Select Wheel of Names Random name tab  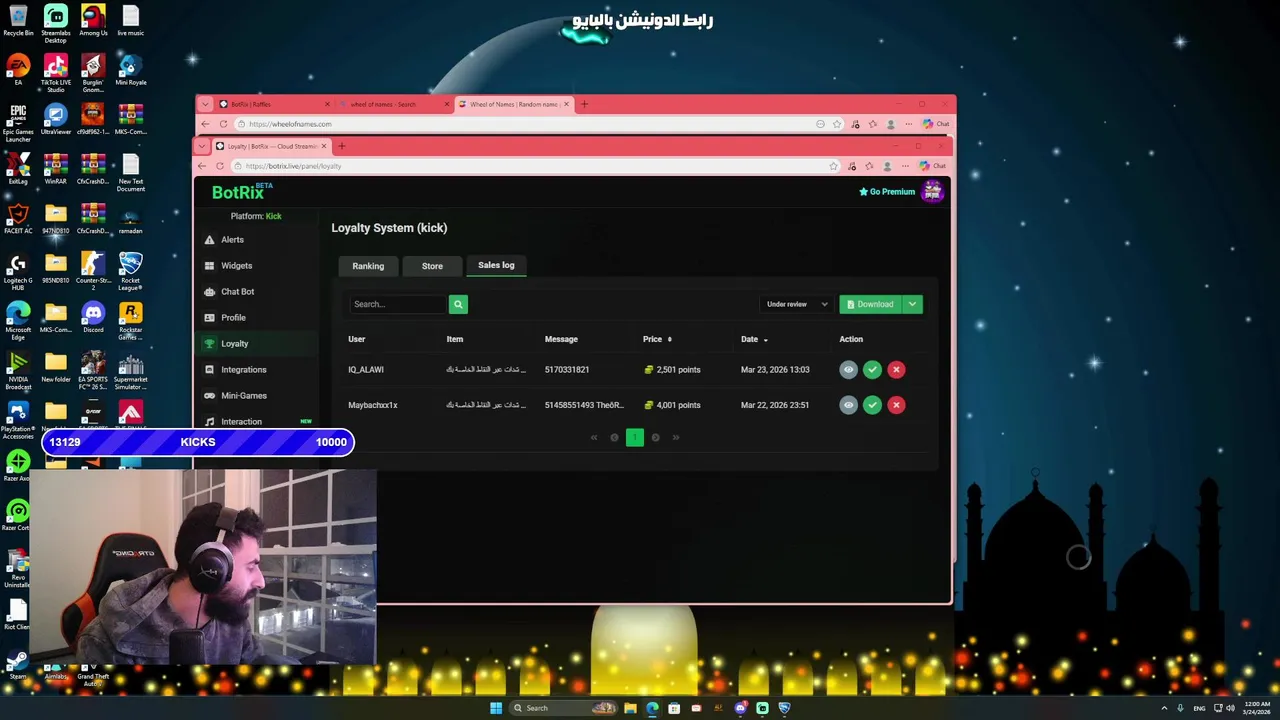(x=515, y=104)
